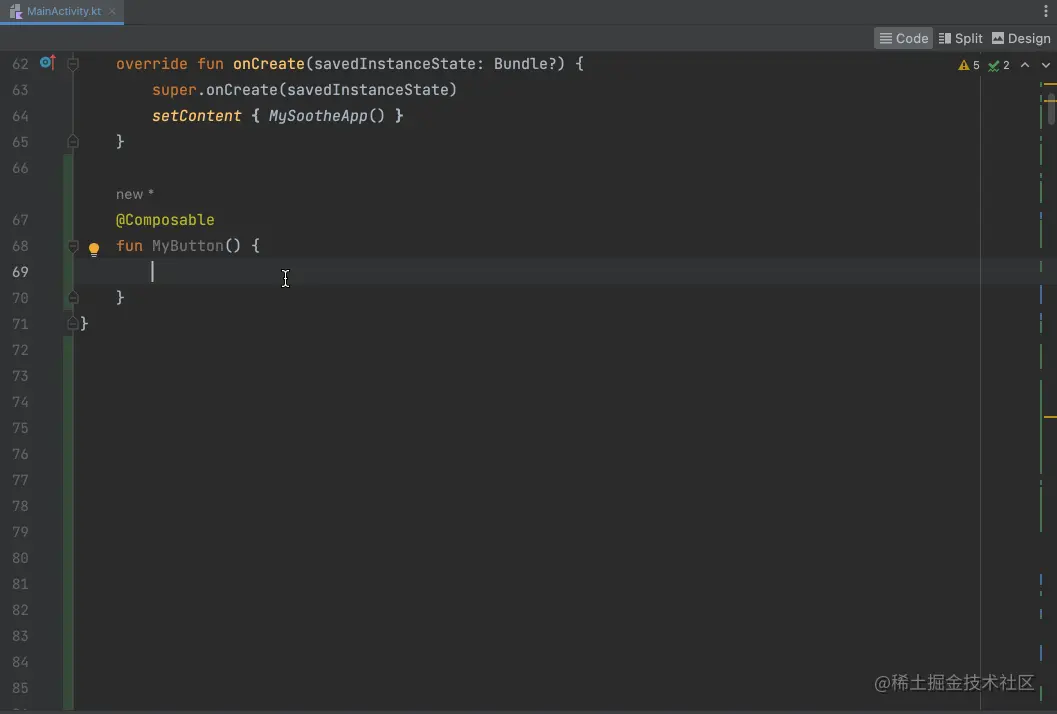Click the Bundle? parameter type
The height and width of the screenshot is (714, 1057).
click(x=524, y=64)
